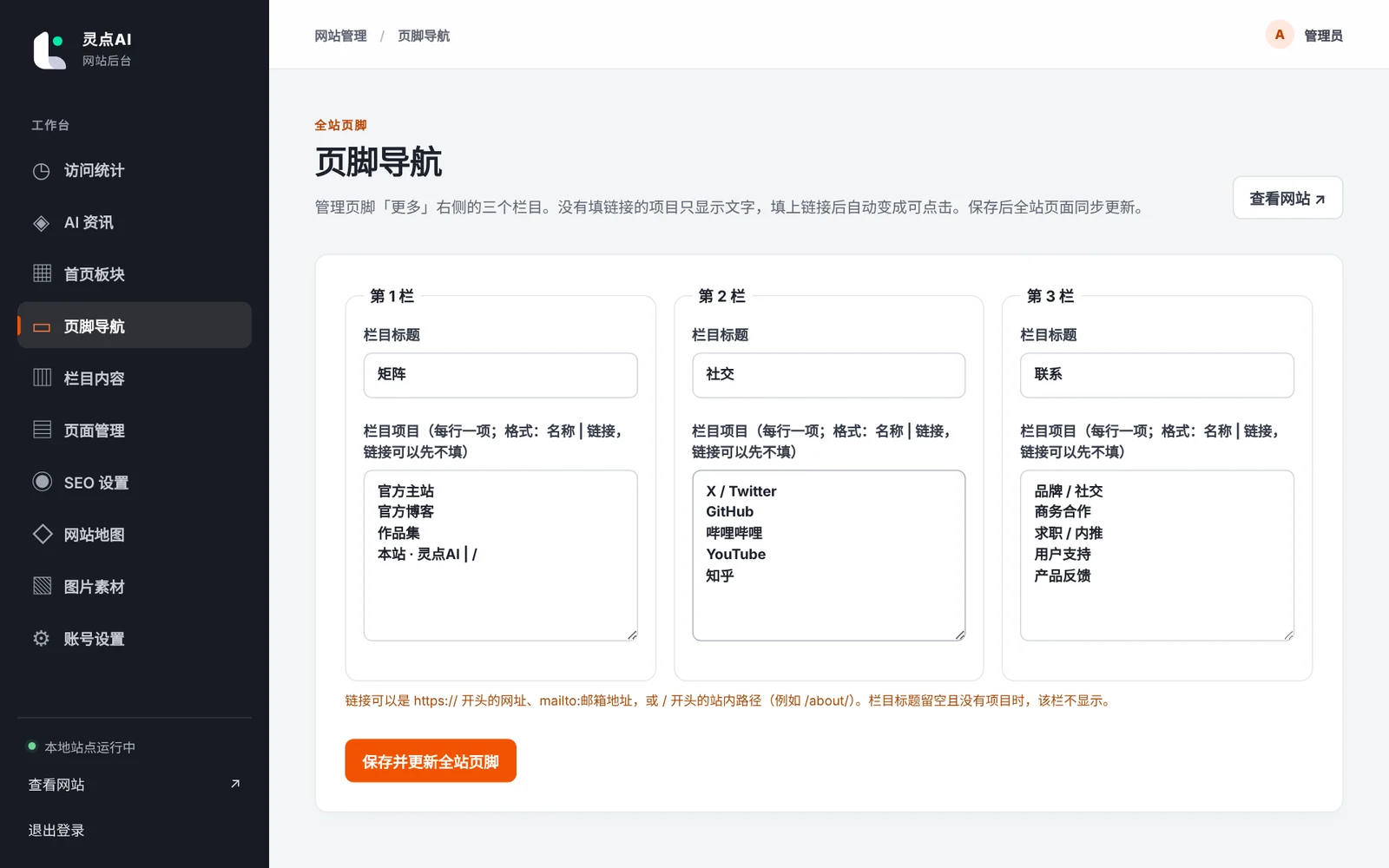The height and width of the screenshot is (868, 1389).
Task: Click the 第 1 栏 items textarea with 官方主站
Action: tap(500, 556)
